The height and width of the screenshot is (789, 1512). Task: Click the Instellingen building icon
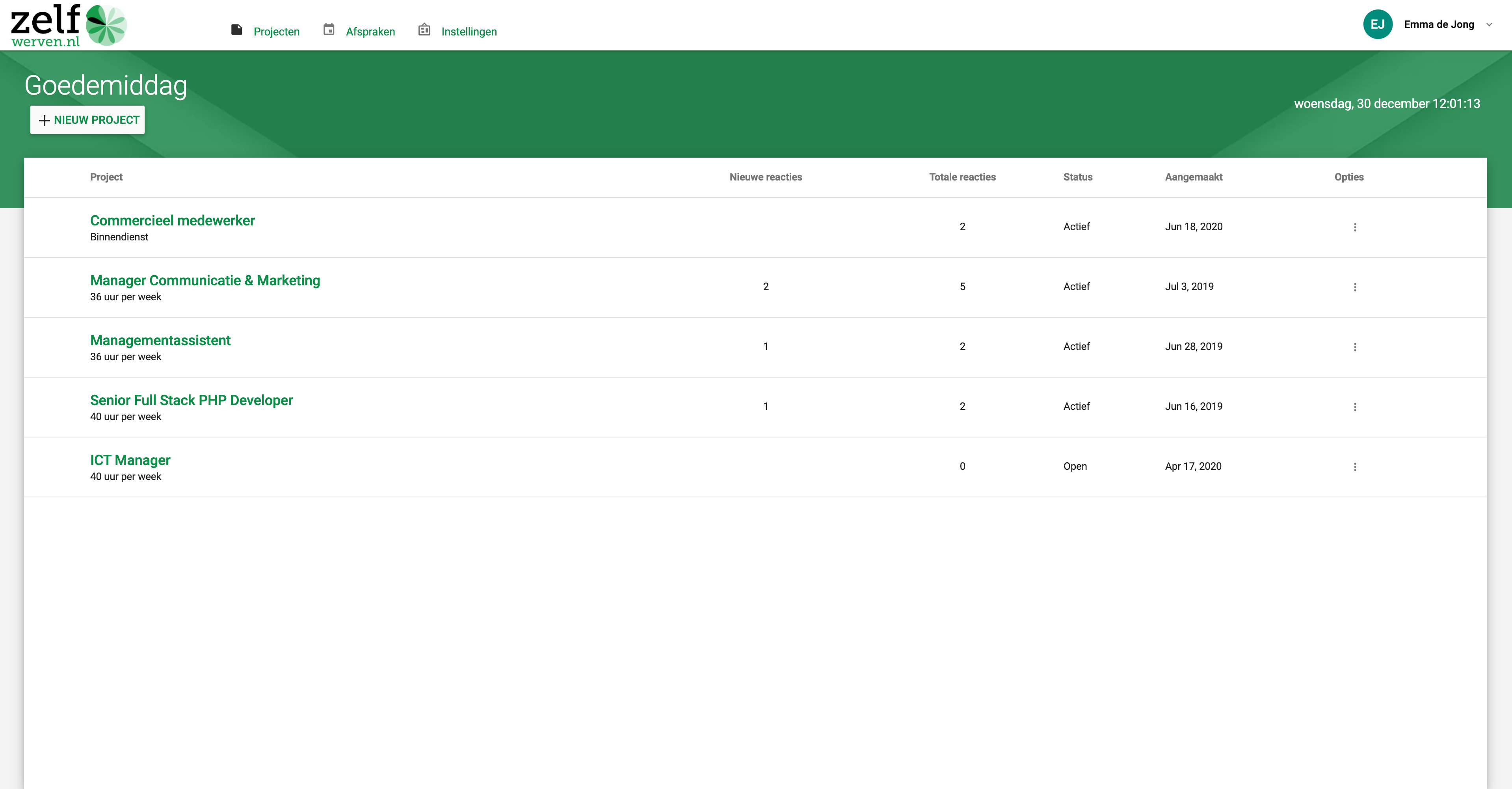point(424,29)
